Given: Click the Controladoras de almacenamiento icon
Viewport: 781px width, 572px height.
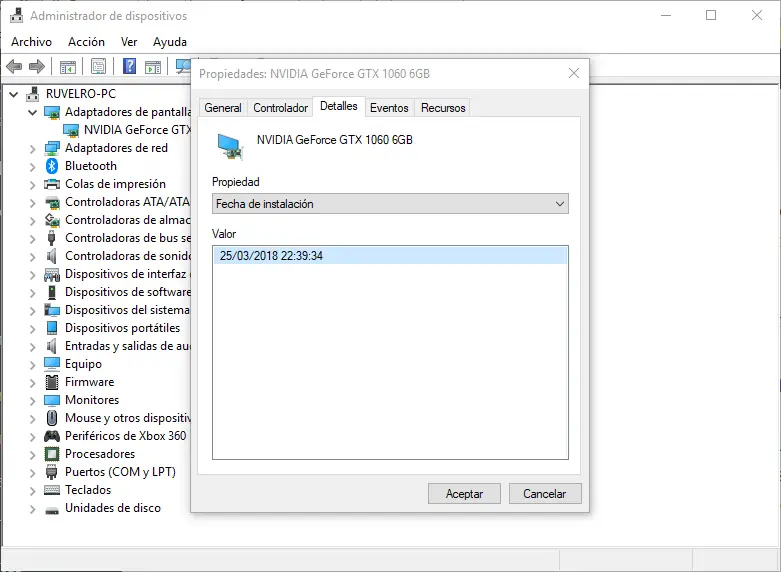Looking at the screenshot, I should 52,220.
